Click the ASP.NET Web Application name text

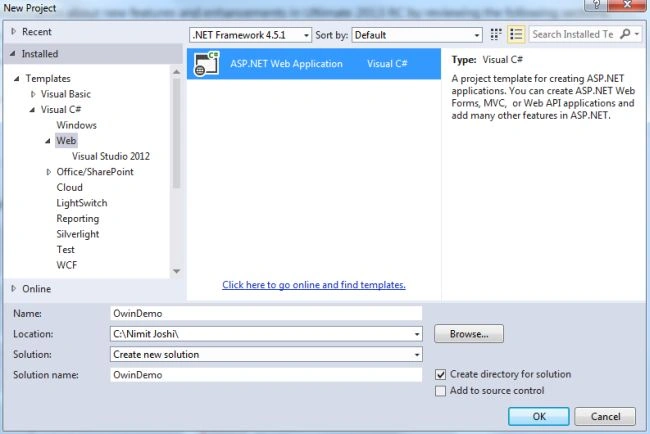(286, 64)
